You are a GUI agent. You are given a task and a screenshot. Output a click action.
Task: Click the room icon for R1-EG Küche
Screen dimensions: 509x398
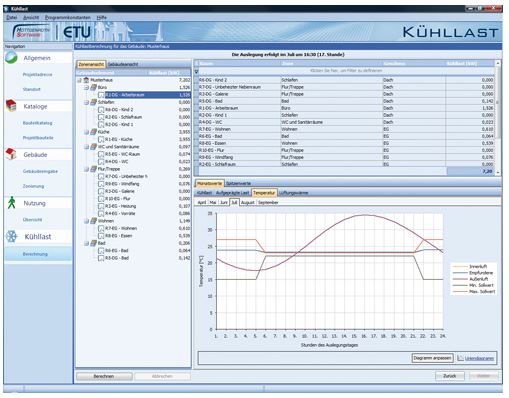click(101, 139)
